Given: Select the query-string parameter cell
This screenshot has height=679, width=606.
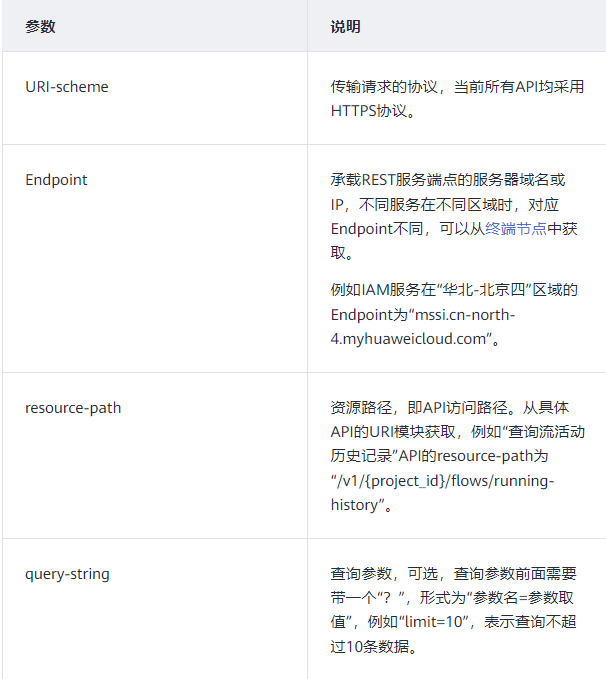Looking at the screenshot, I should 67,574.
